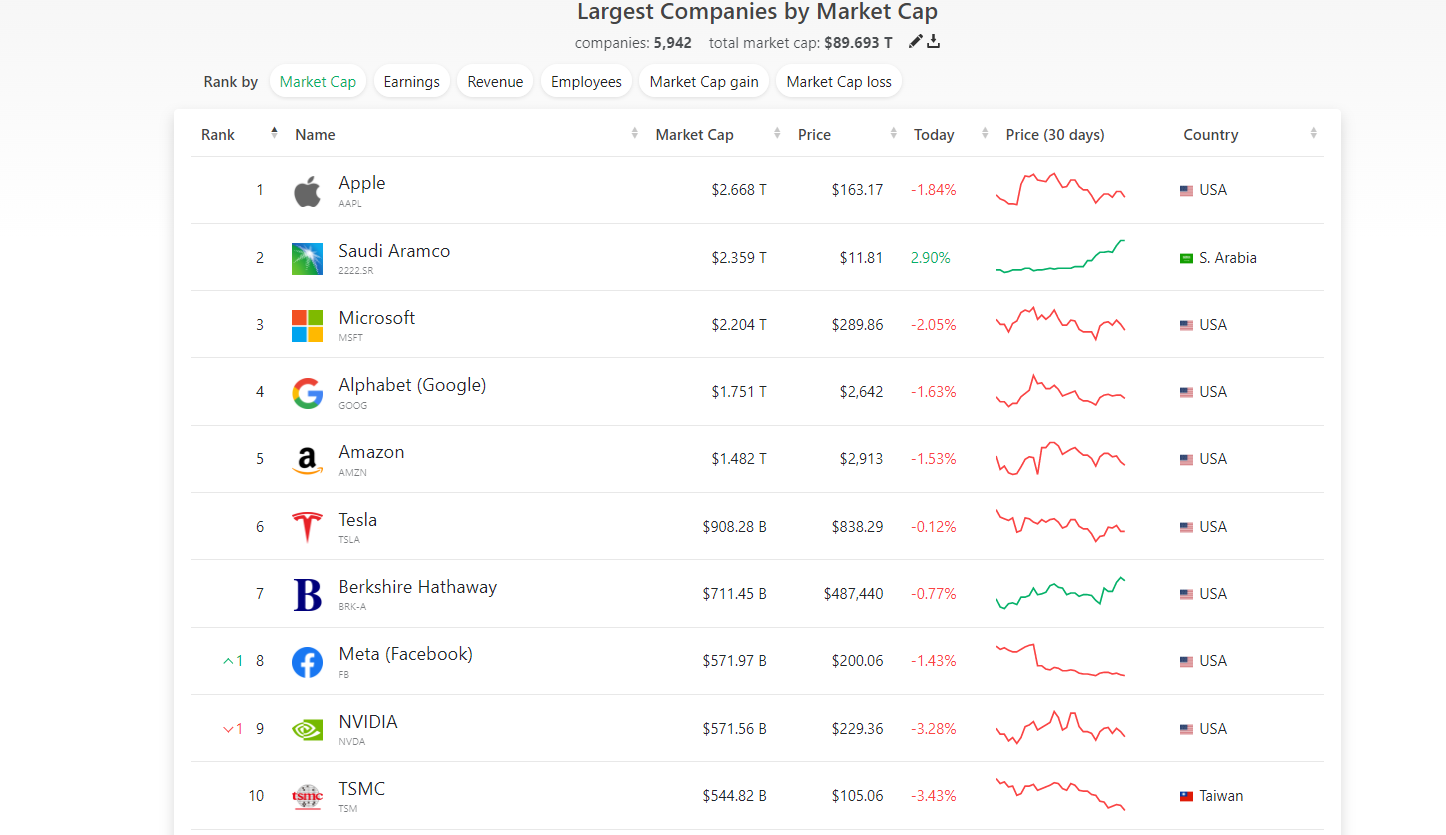1446x835 pixels.
Task: Sort table by Today column arrows
Action: click(x=985, y=133)
